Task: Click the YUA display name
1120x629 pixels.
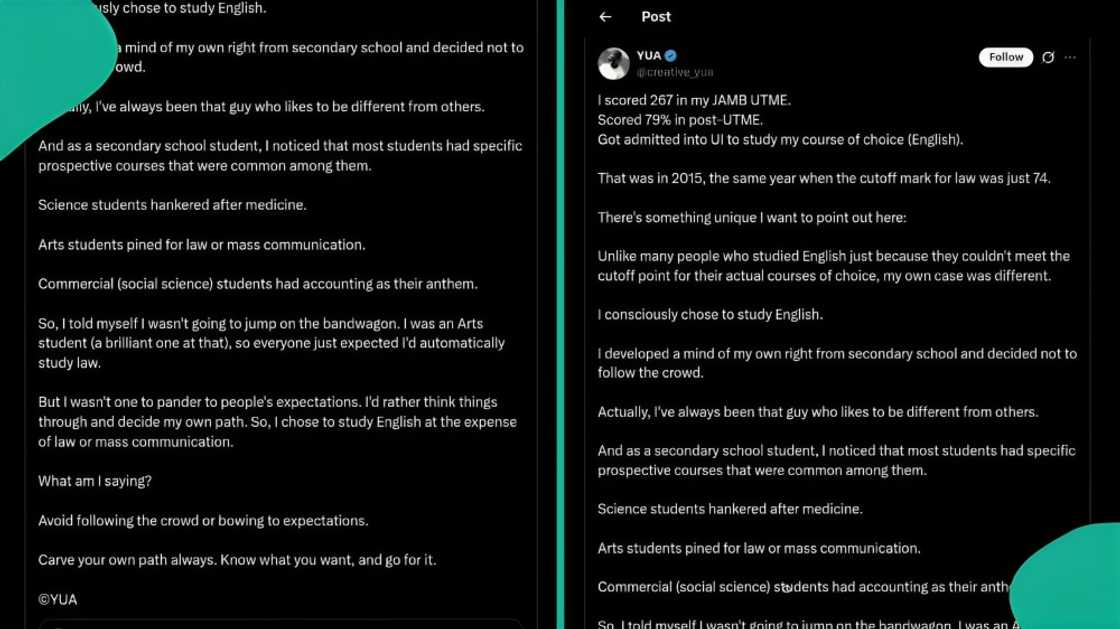Action: click(649, 55)
